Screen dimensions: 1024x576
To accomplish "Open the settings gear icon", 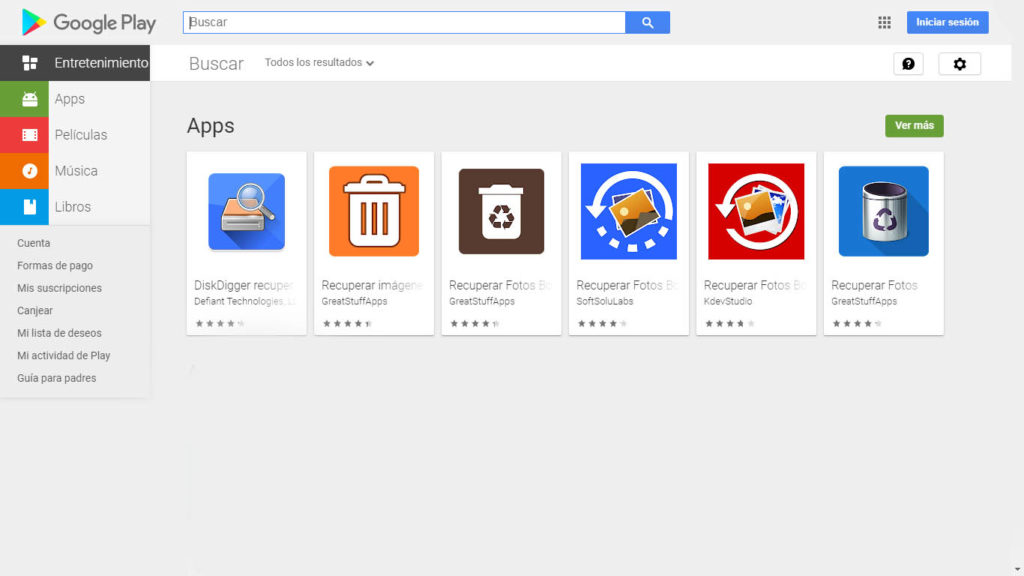I will 959,63.
